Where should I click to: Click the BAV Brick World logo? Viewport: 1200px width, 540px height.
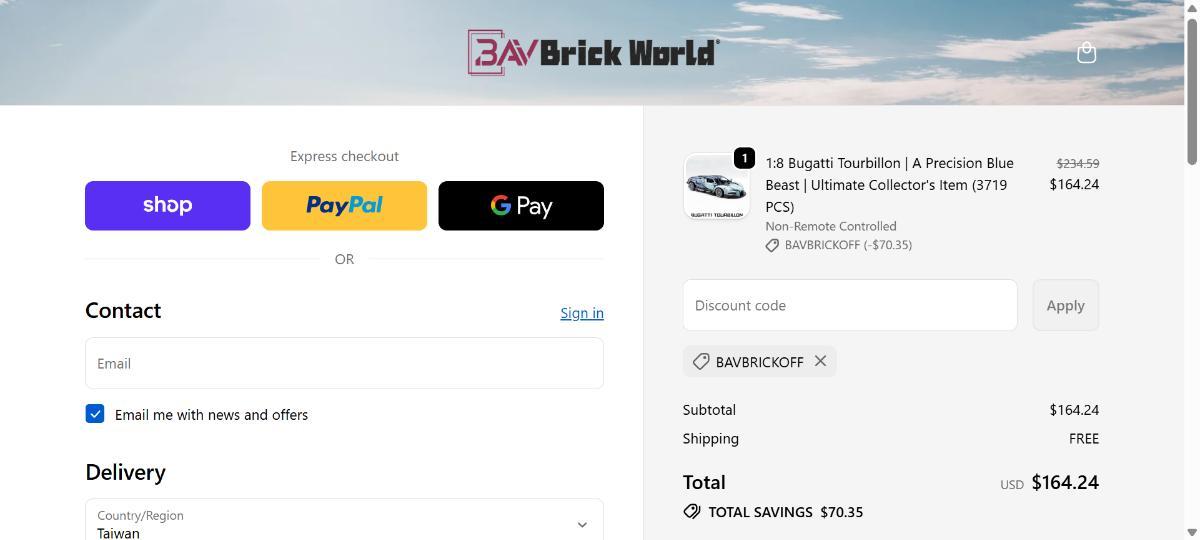[x=593, y=53]
